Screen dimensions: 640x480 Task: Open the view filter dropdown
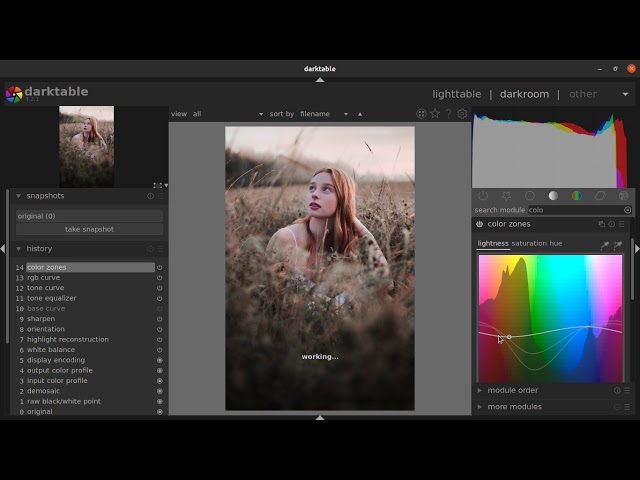[x=228, y=114]
